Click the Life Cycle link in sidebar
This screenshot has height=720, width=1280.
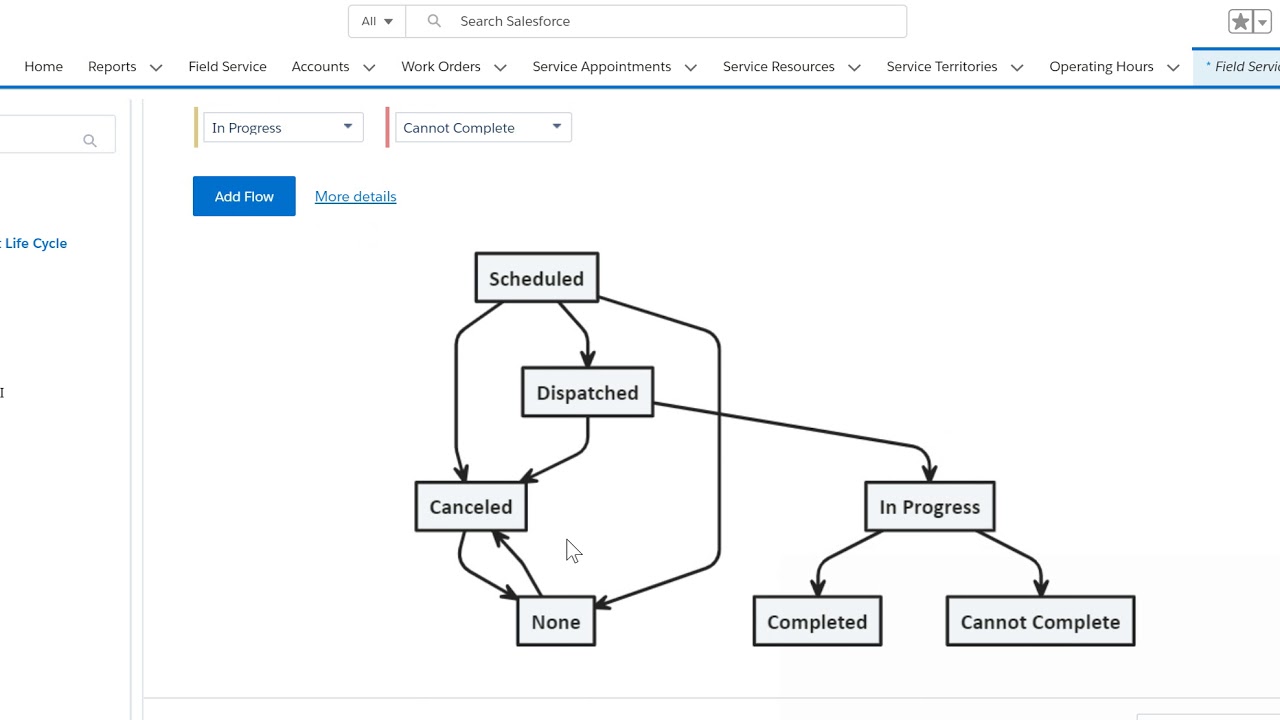(34, 243)
